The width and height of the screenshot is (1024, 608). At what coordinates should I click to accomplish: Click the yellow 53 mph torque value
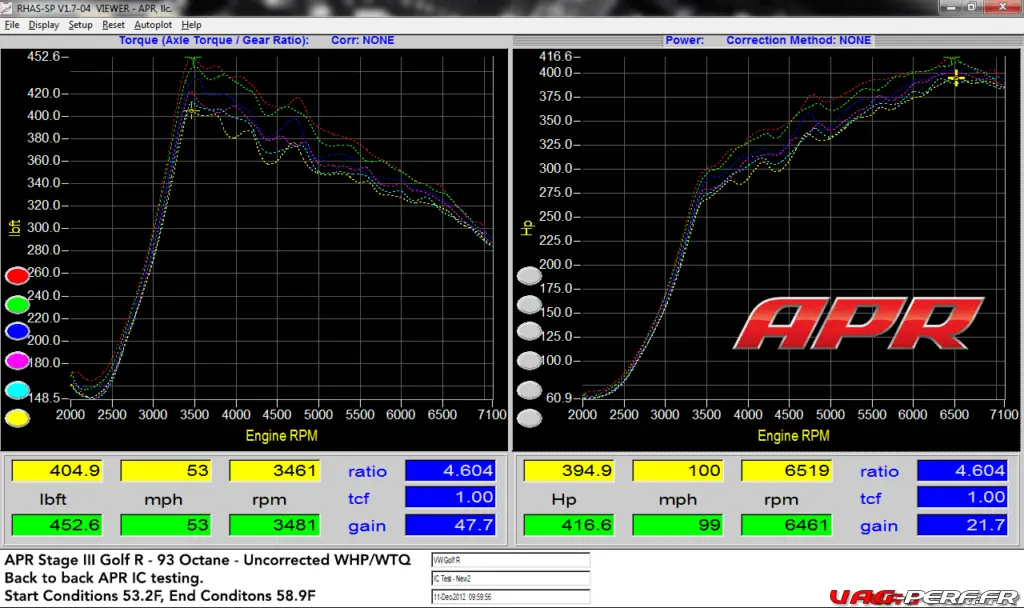[x=166, y=471]
